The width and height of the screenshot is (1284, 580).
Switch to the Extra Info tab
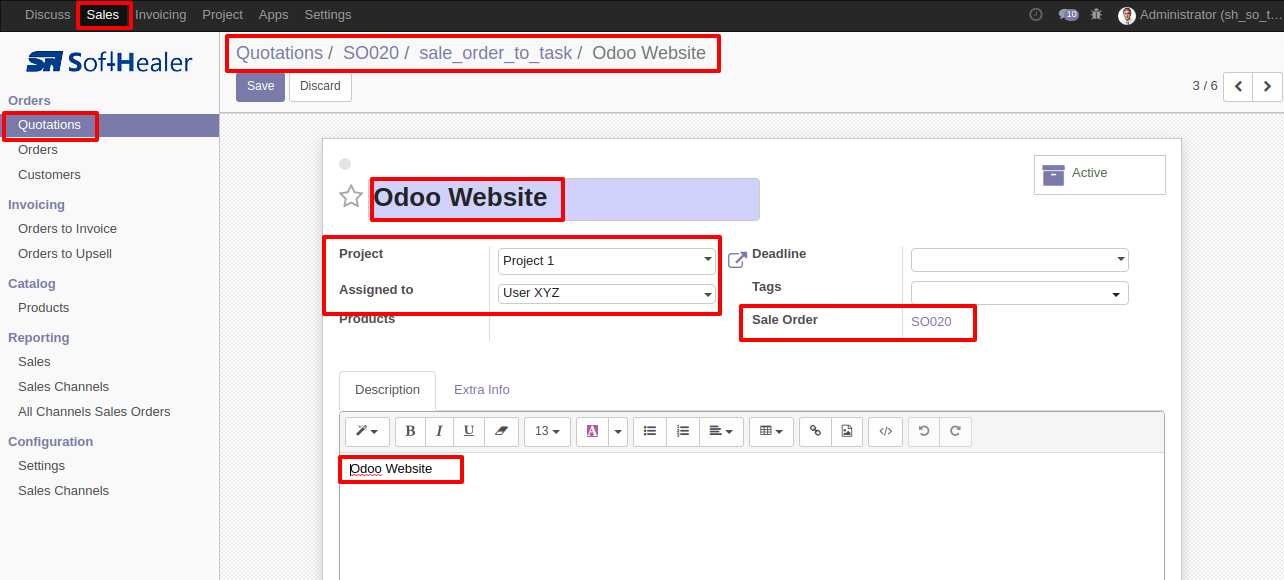(x=482, y=390)
